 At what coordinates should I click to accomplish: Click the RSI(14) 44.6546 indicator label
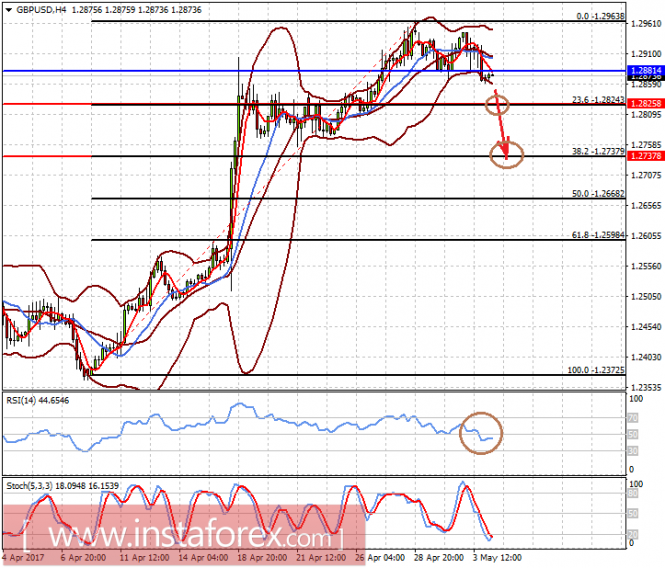pyautogui.click(x=38, y=400)
